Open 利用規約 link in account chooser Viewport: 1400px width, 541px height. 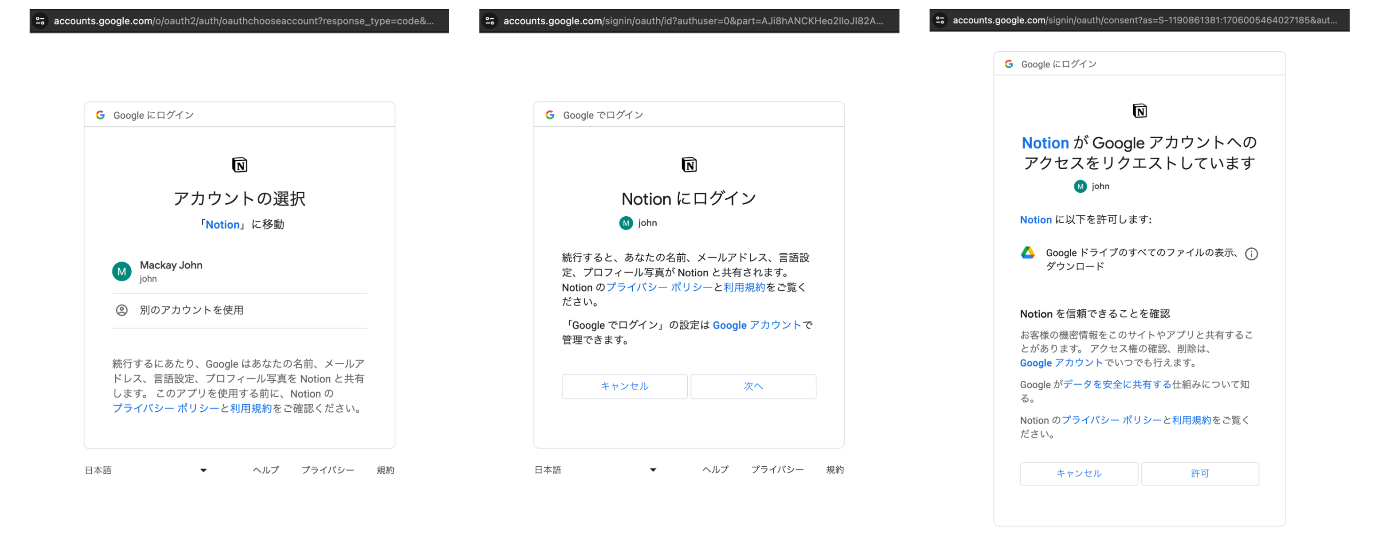[251, 409]
